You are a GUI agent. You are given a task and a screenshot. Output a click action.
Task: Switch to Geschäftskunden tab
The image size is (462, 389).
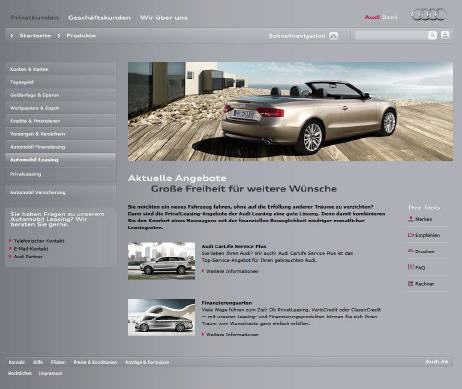pos(99,18)
